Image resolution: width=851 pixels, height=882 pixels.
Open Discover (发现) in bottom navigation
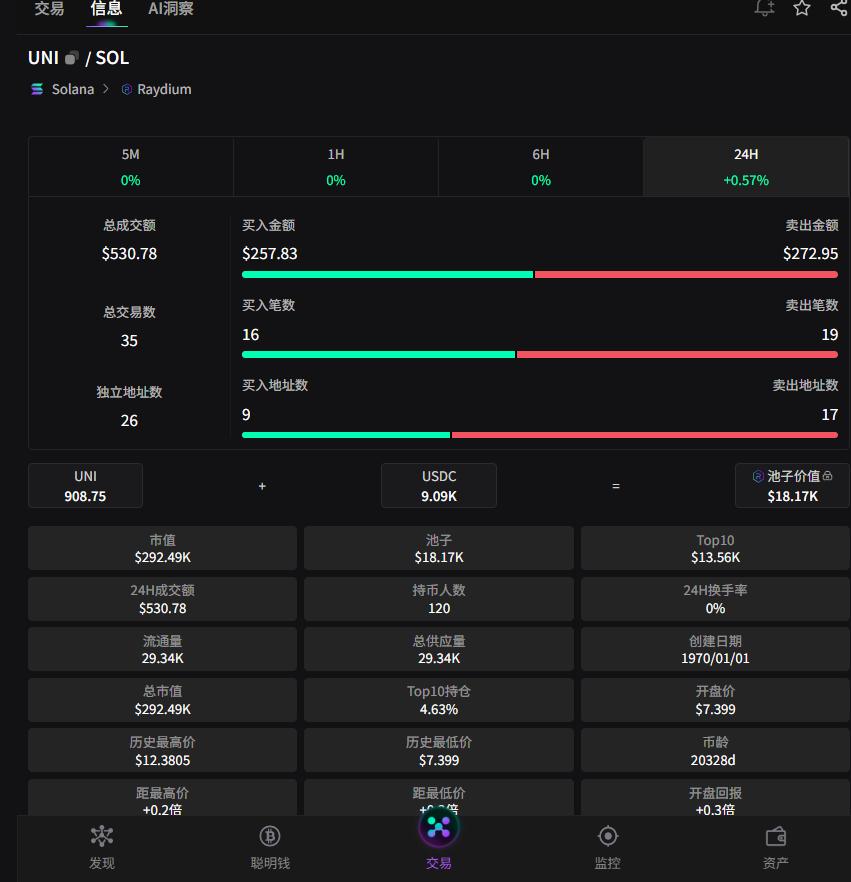point(102,847)
